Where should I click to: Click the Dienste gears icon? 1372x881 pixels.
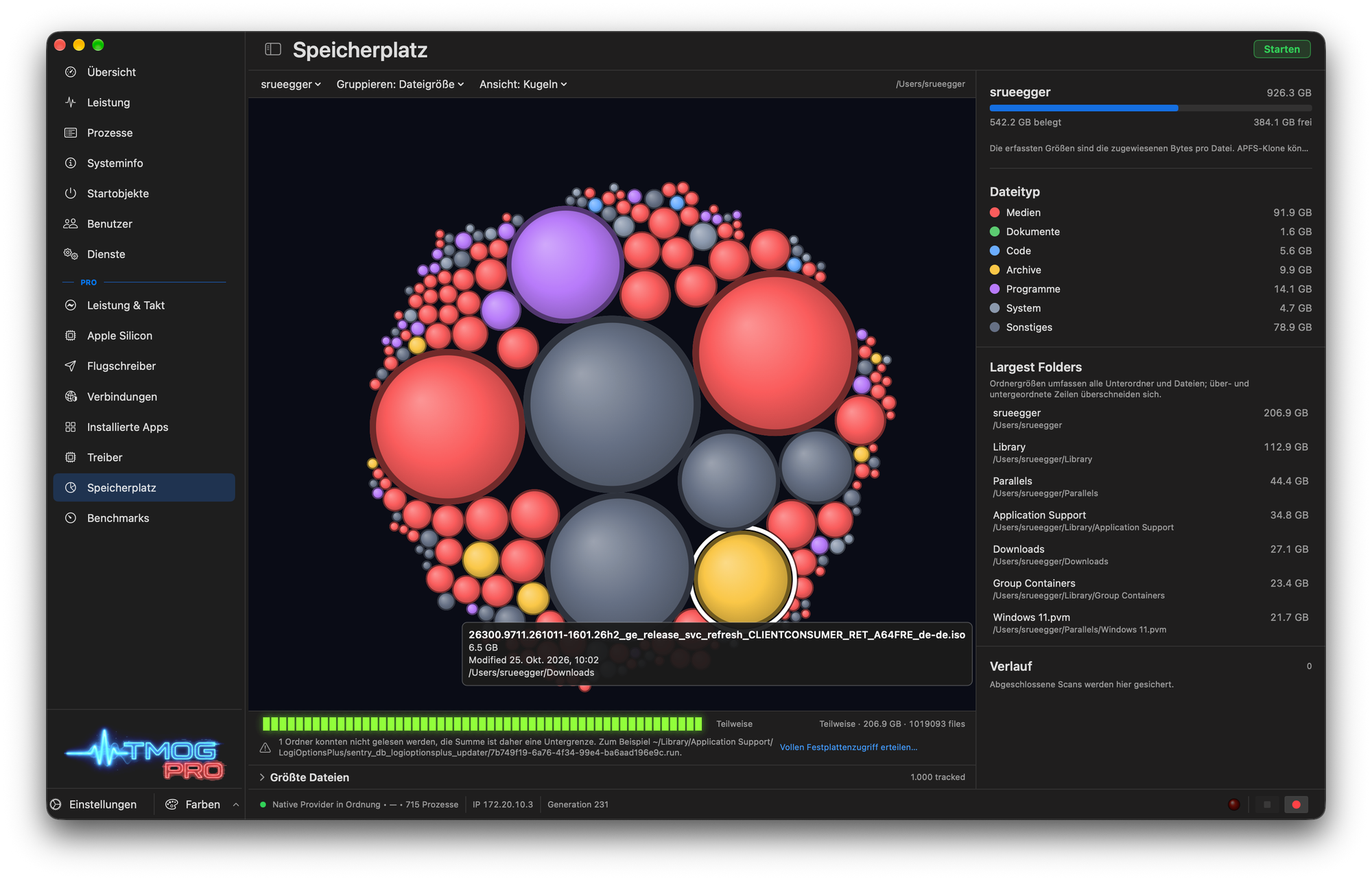71,254
